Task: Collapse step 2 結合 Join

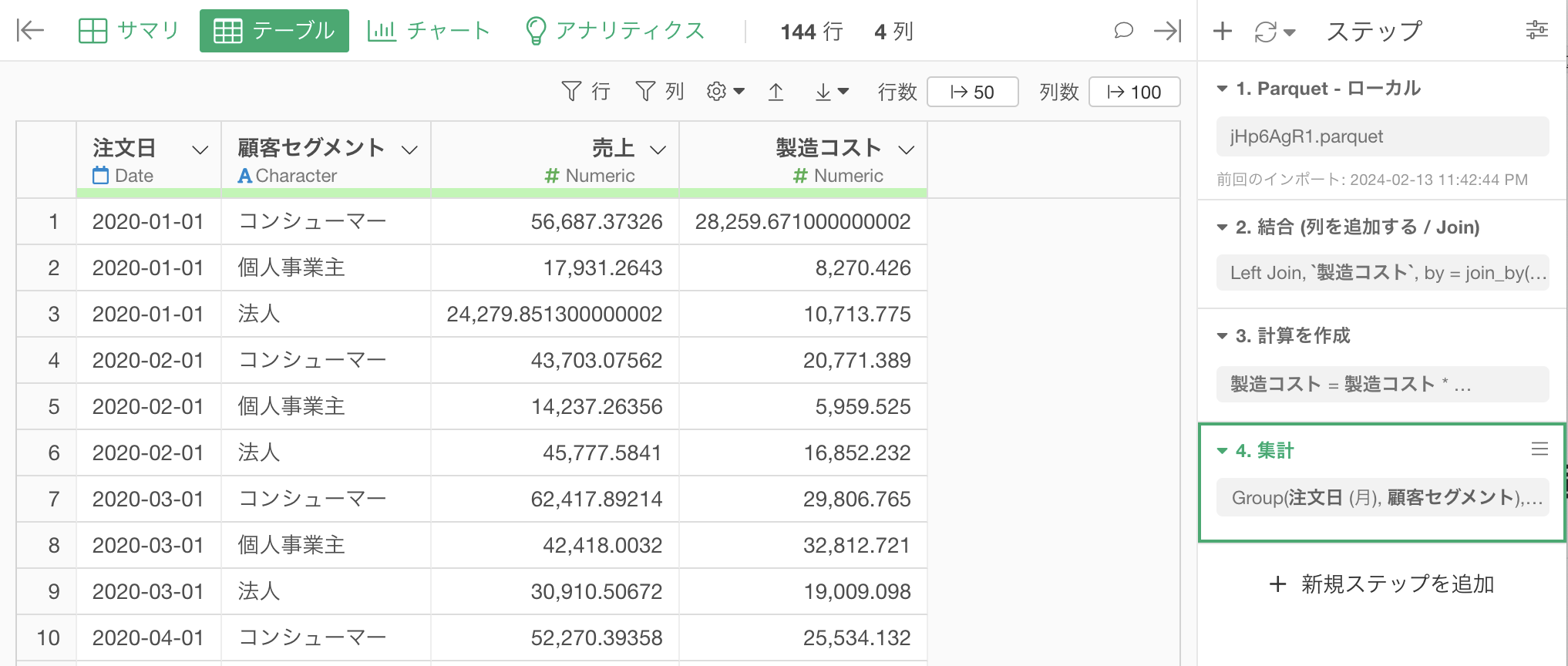Action: tap(1222, 227)
